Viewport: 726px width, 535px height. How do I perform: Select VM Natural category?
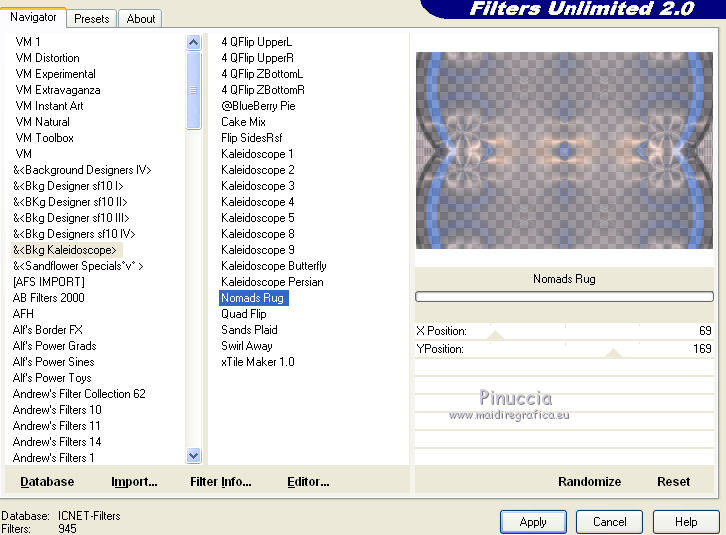(x=43, y=122)
